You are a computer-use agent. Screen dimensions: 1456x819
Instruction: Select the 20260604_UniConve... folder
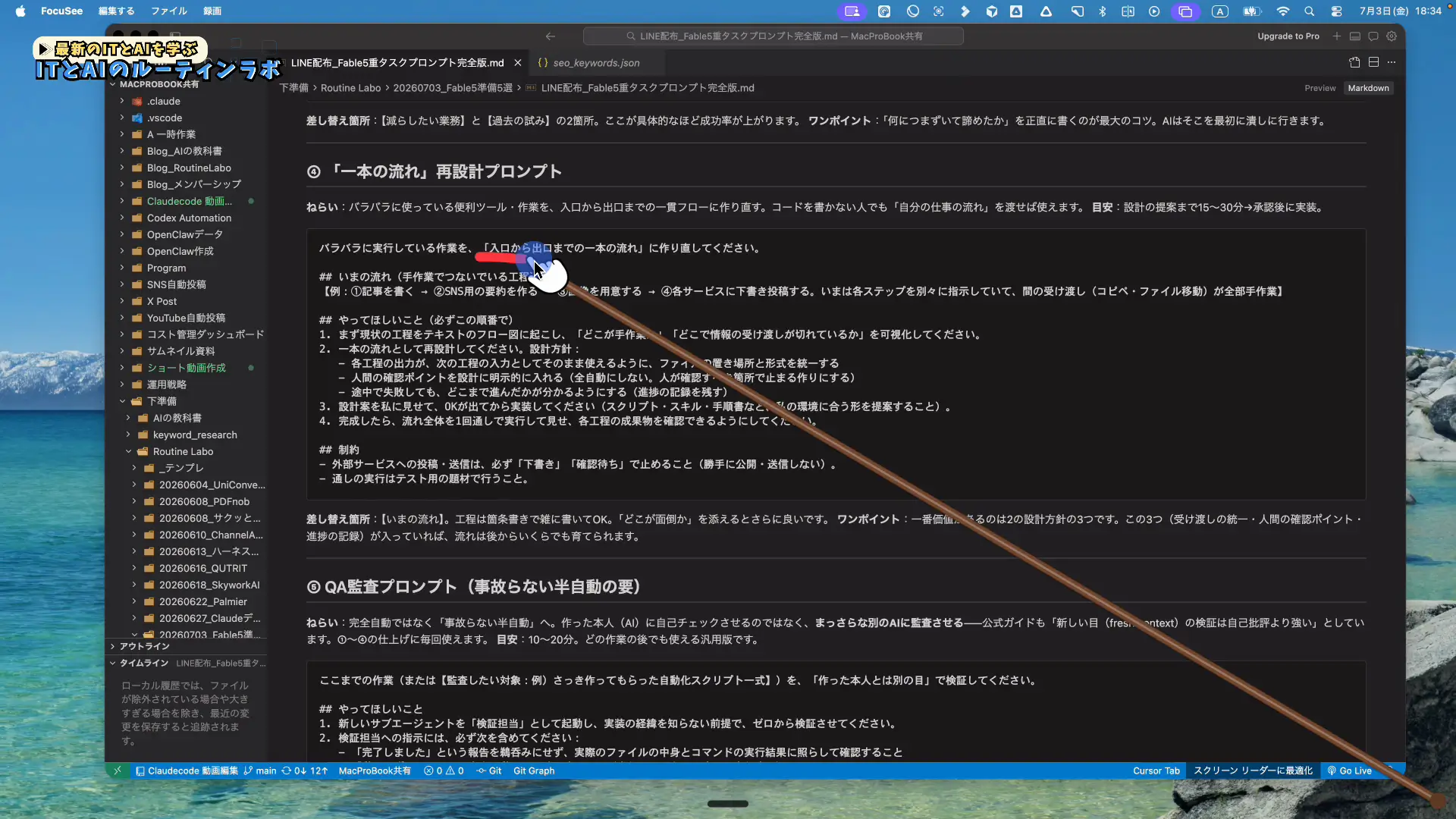[x=212, y=485]
